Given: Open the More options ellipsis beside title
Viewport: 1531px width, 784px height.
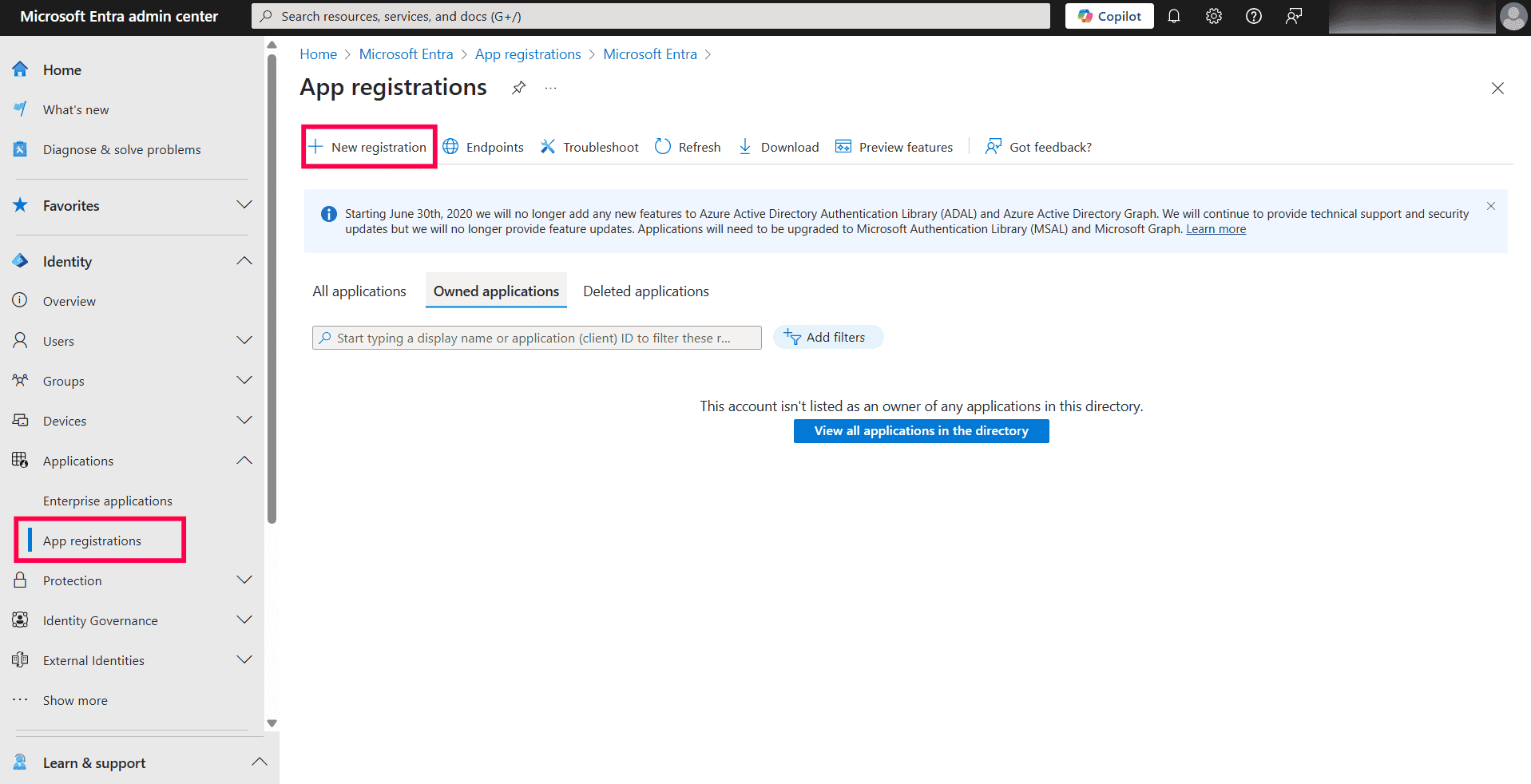Looking at the screenshot, I should (x=551, y=88).
